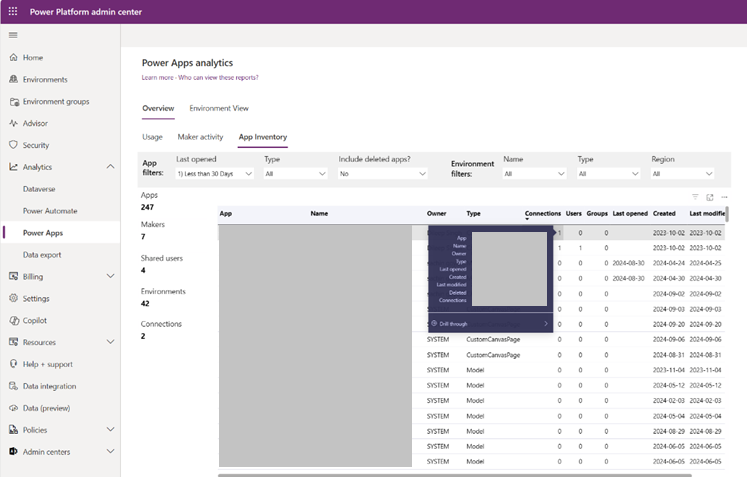Viewport: 747px width, 477px height.
Task: Sort by Created column header
Action: pyautogui.click(x=664, y=213)
